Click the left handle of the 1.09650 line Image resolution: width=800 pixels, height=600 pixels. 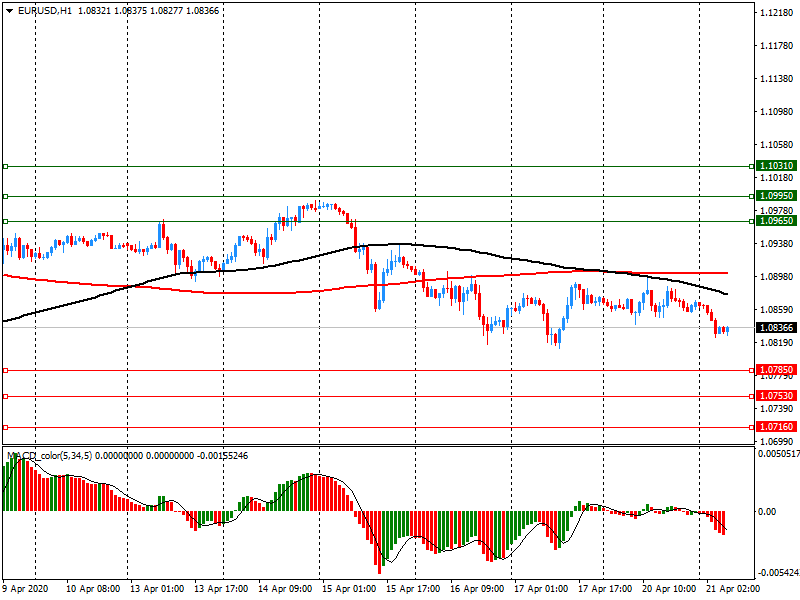5,221
